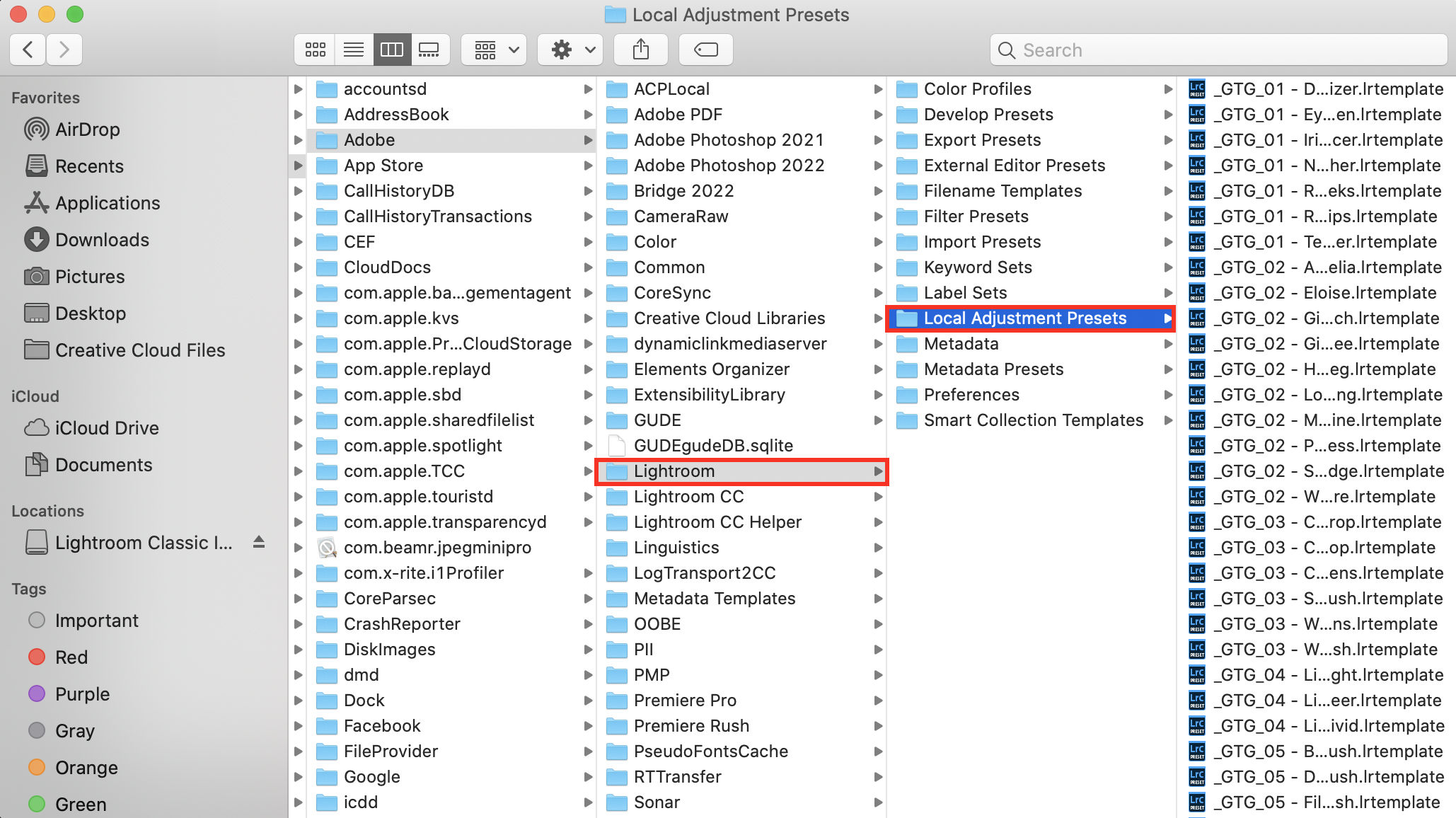Select the Creative Cloud Libraries folder
This screenshot has width=1456, height=818.
[742, 318]
